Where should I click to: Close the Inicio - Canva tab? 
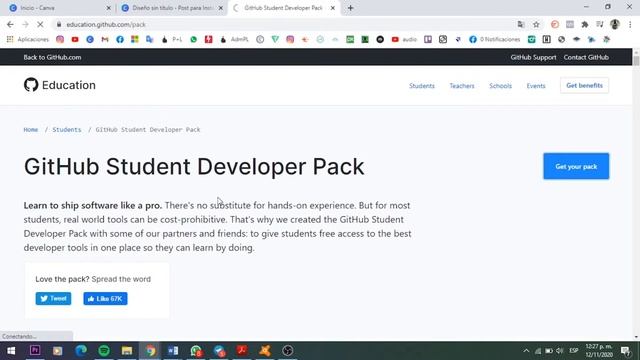[108, 8]
